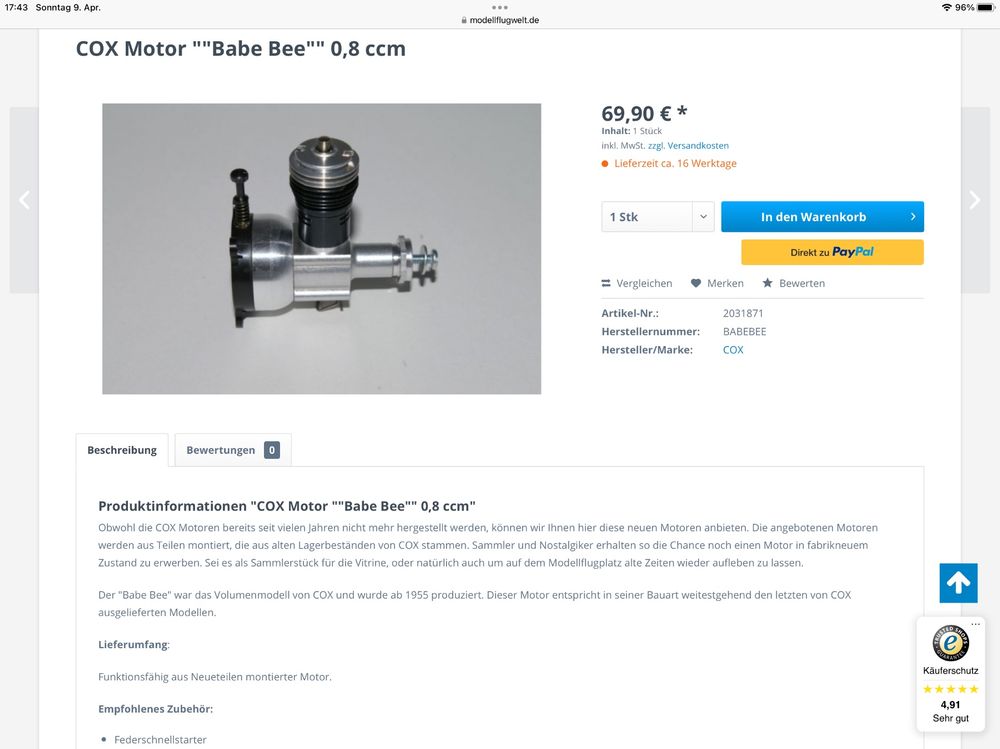Click the Bewerten star icon
The image size is (1000, 749).
(767, 283)
